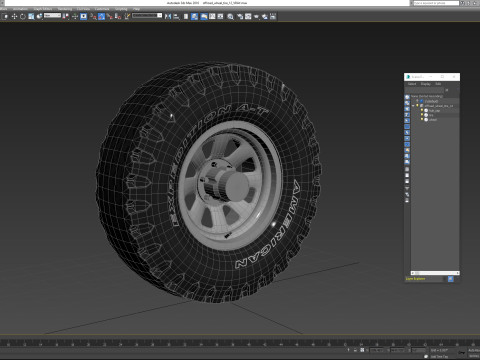Open the Customize menu
This screenshot has width=480, height=360.
[102, 9]
